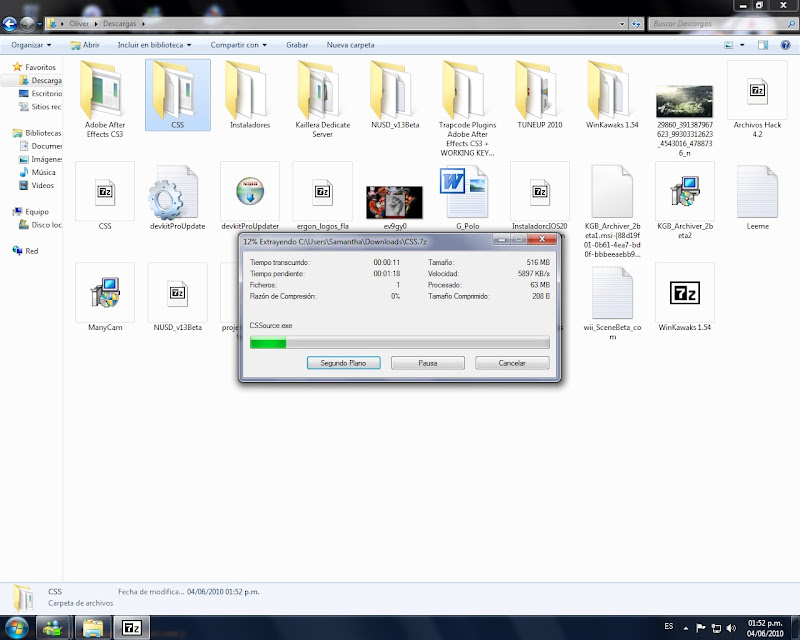Select the ev9gy0 image thumbnail
This screenshot has width=800, height=640.
coord(394,202)
